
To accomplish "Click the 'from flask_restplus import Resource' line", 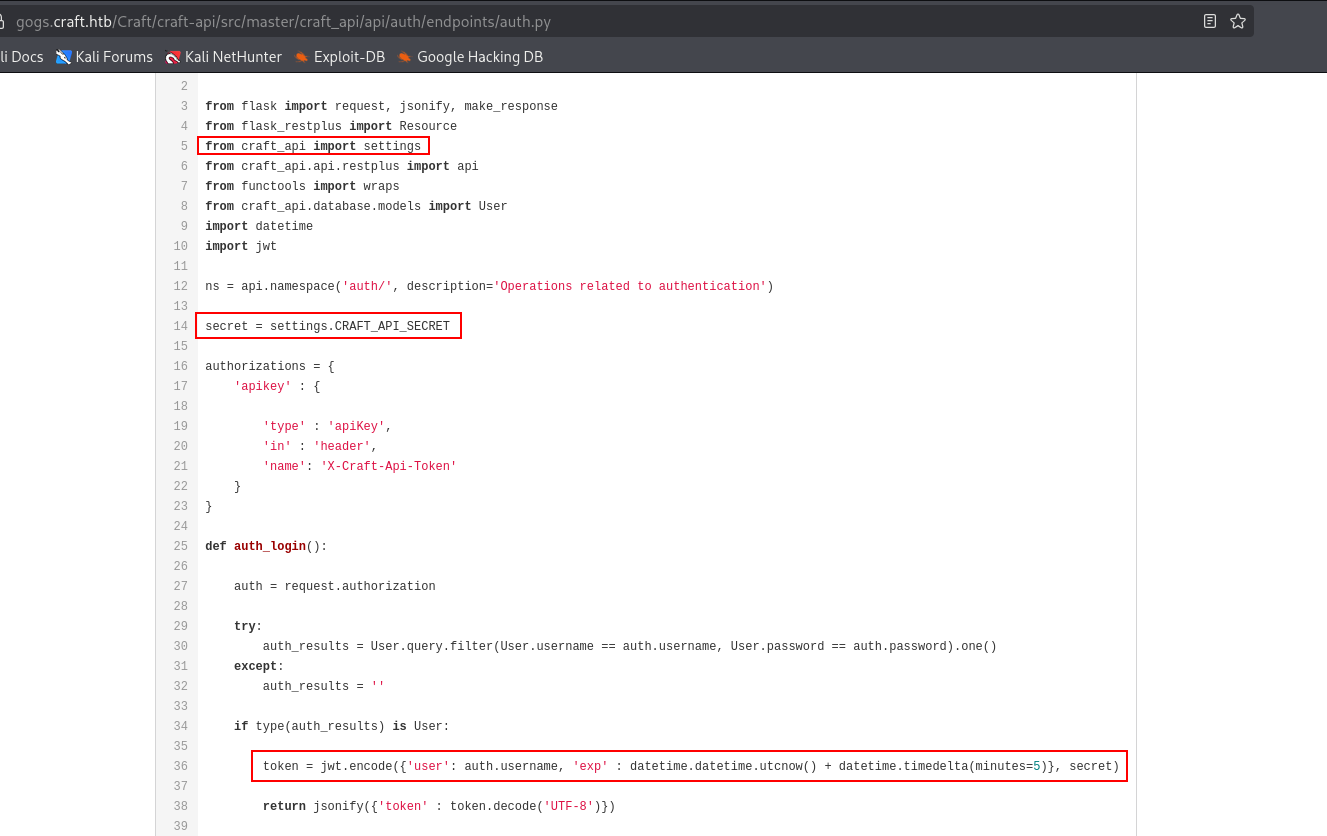I will click(x=331, y=126).
